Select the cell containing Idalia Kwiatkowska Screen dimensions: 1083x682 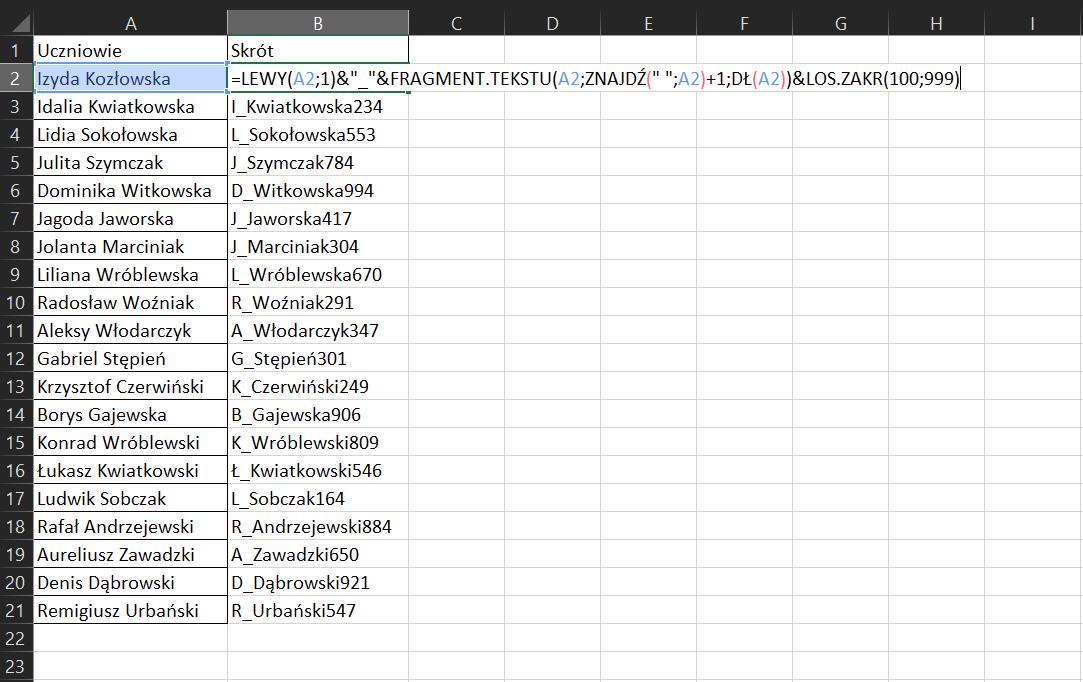(130, 106)
